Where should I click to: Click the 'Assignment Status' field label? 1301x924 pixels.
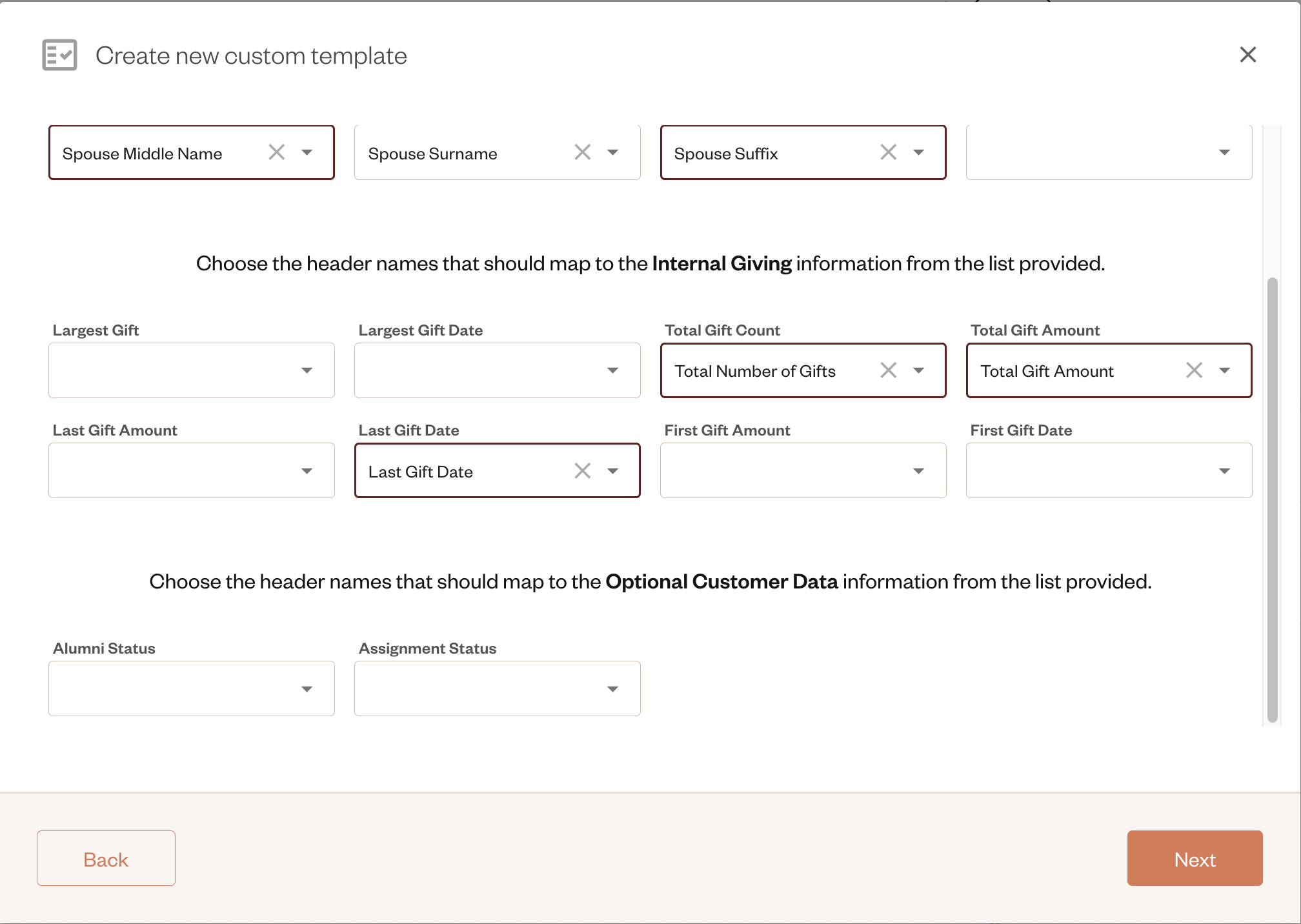pyautogui.click(x=428, y=648)
